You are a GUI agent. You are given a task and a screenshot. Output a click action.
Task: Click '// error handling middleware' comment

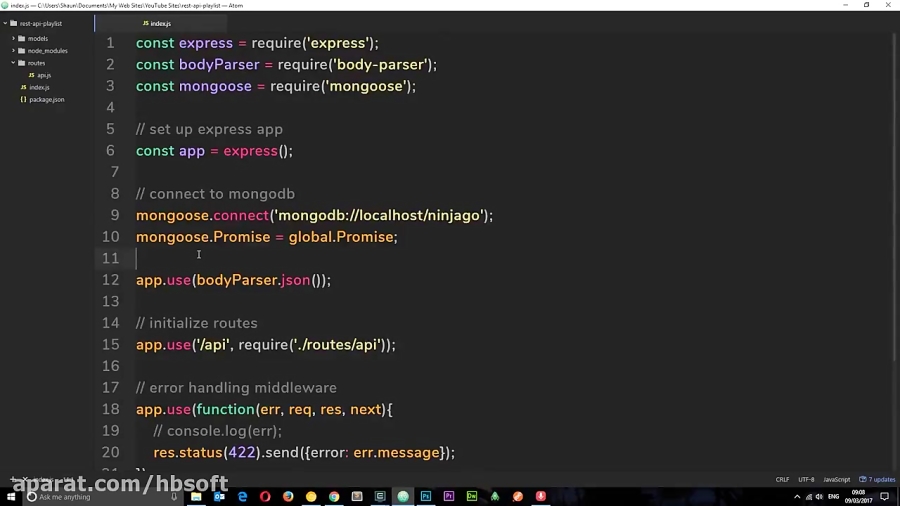click(x=236, y=388)
